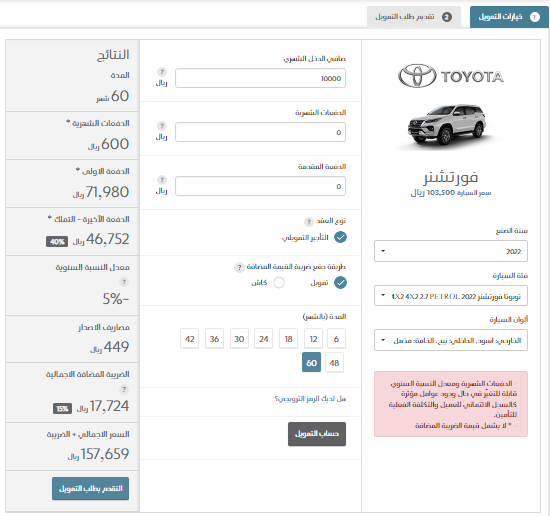Click total price value 157,659
Image resolution: width=550 pixels, height=516 pixels.
pyautogui.click(x=99, y=454)
